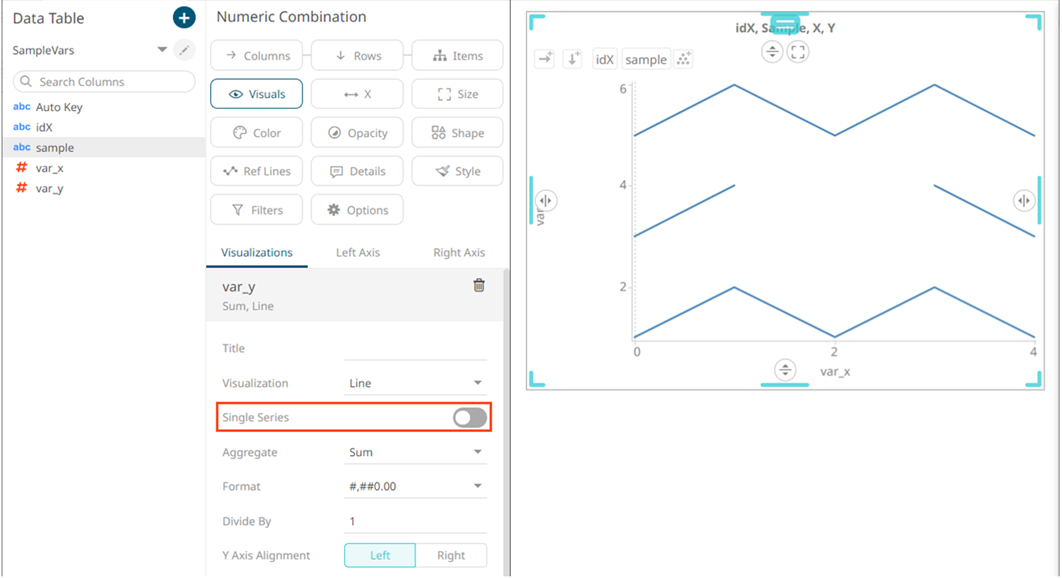
Task: Click the edit pencil icon beside SampleVars
Action: [184, 50]
